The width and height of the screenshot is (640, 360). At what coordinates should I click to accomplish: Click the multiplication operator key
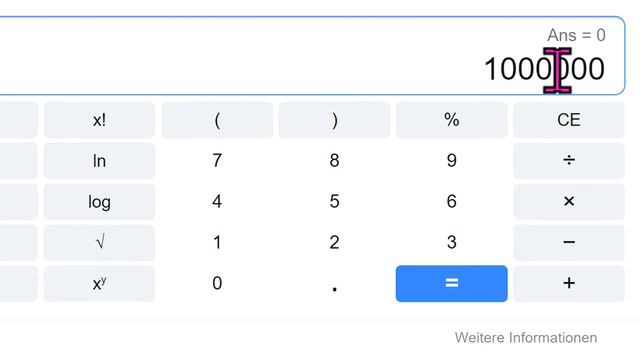pyautogui.click(x=569, y=202)
